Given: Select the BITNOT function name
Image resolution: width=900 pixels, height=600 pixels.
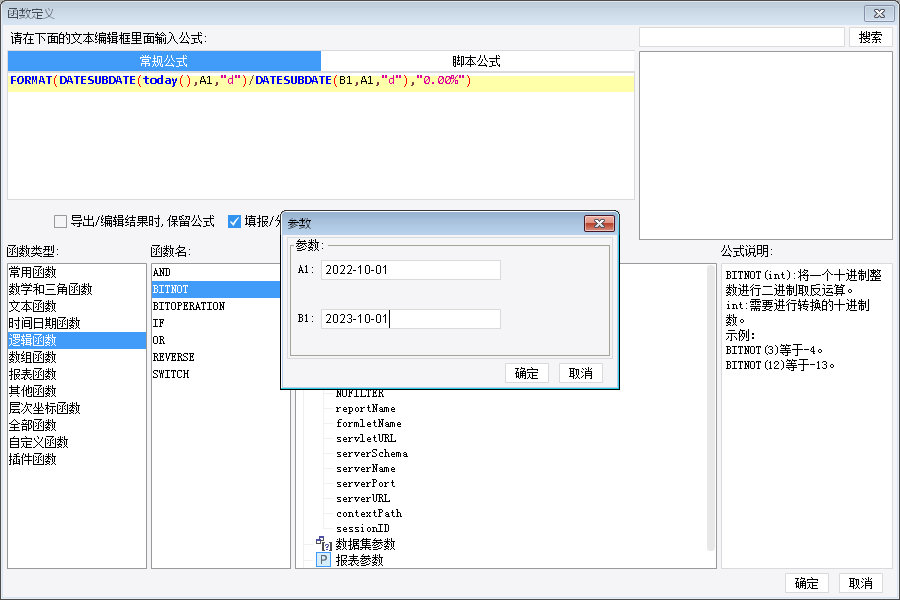Looking at the screenshot, I should (x=216, y=289).
